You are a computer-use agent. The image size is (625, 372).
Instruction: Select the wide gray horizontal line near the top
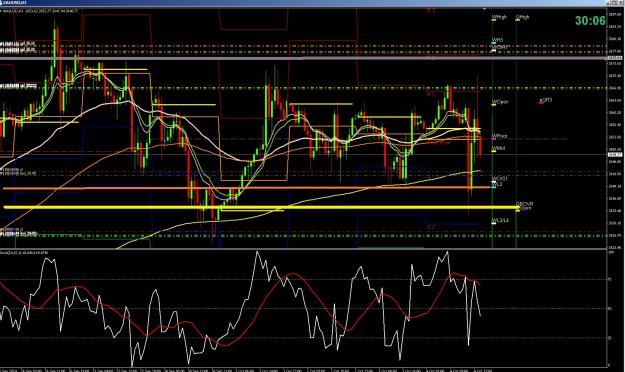[x=303, y=58]
